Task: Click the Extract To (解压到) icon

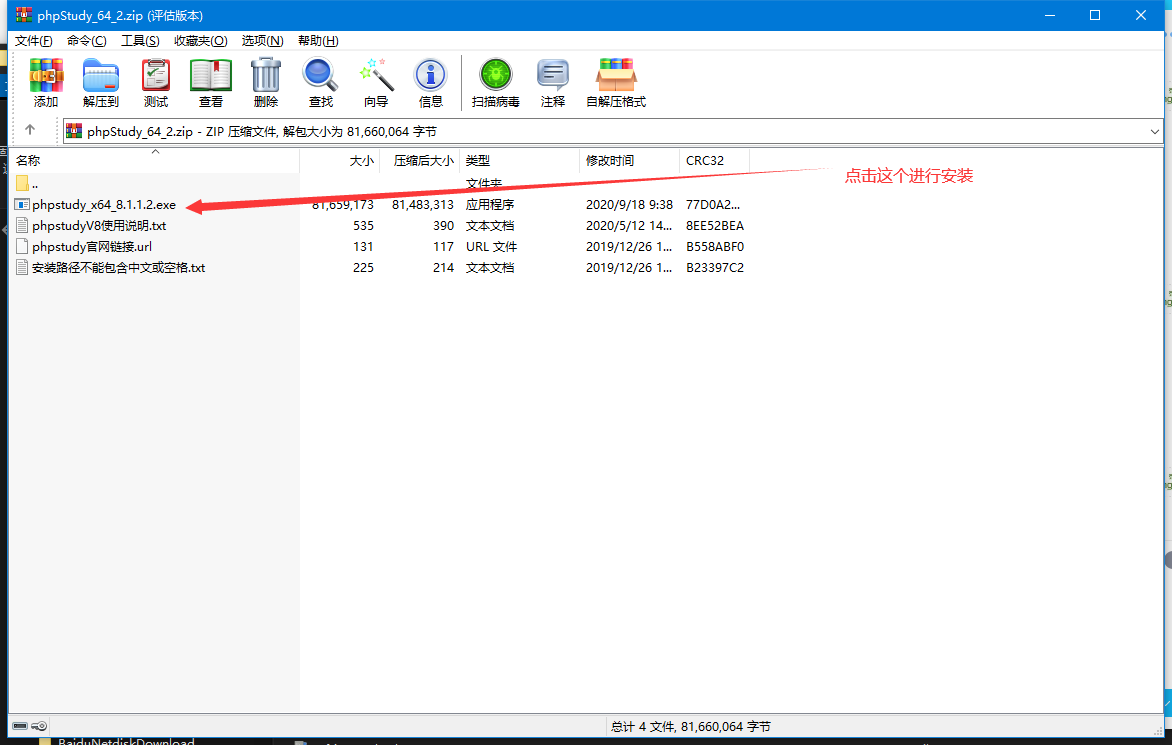Action: tap(101, 82)
